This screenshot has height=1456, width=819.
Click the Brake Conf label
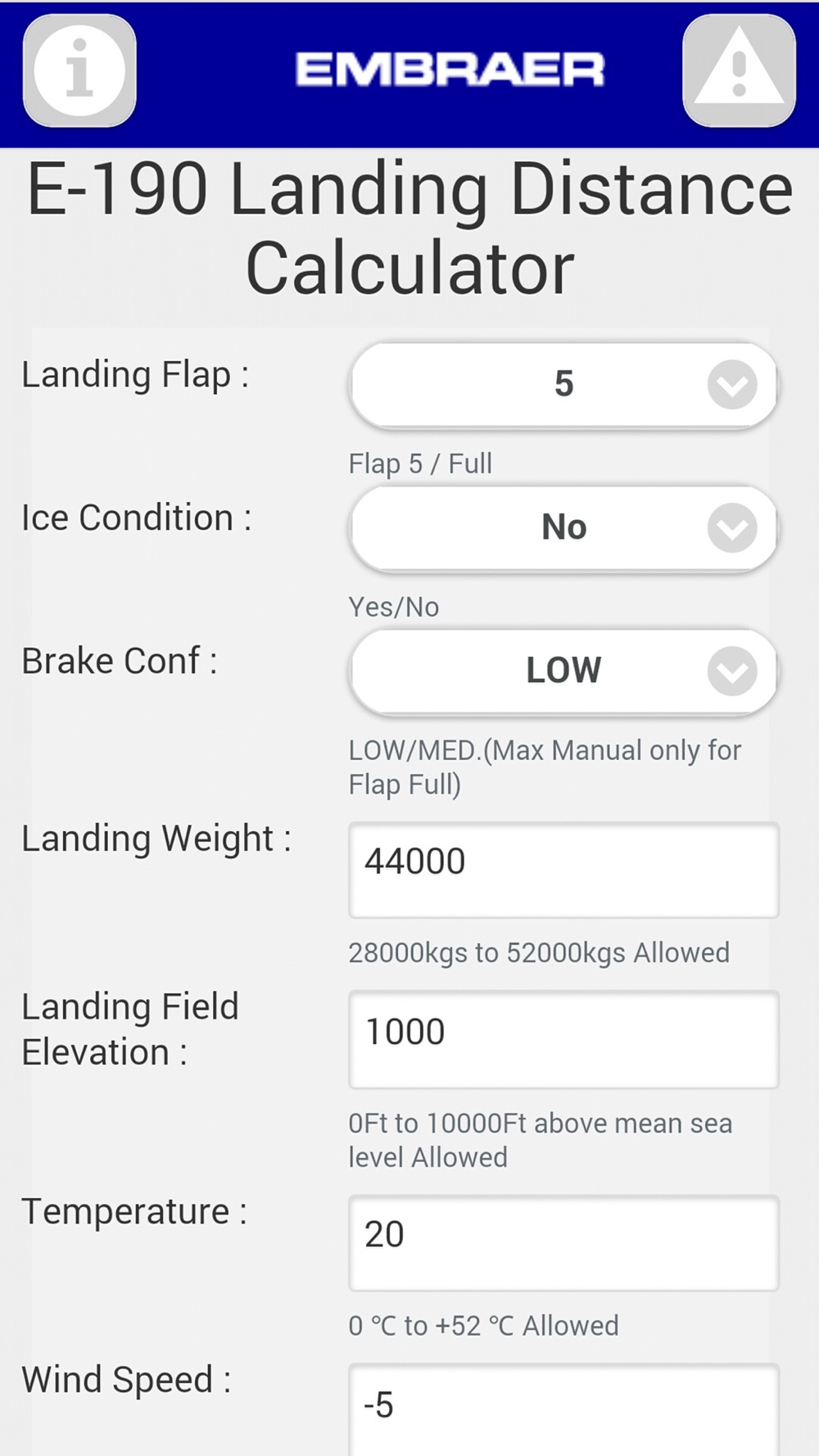(120, 661)
